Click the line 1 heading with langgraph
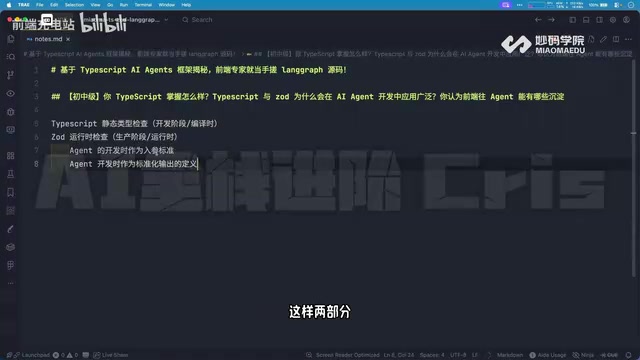Image resolution: width=640 pixels, height=360 pixels. tap(199, 70)
